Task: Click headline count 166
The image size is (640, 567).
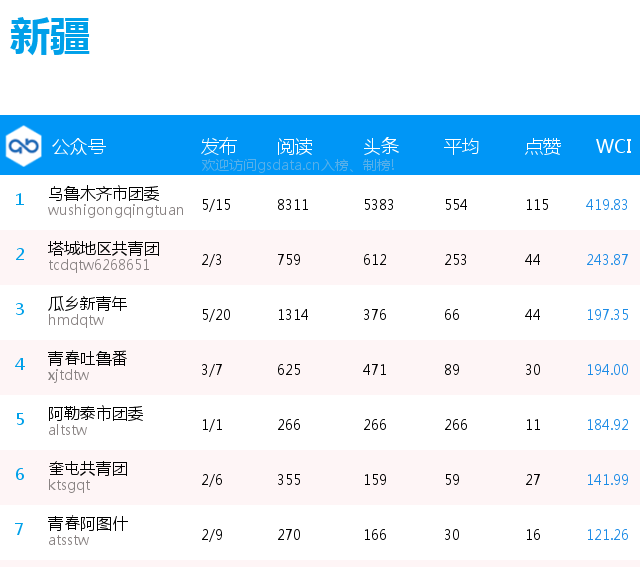Action: (375, 535)
